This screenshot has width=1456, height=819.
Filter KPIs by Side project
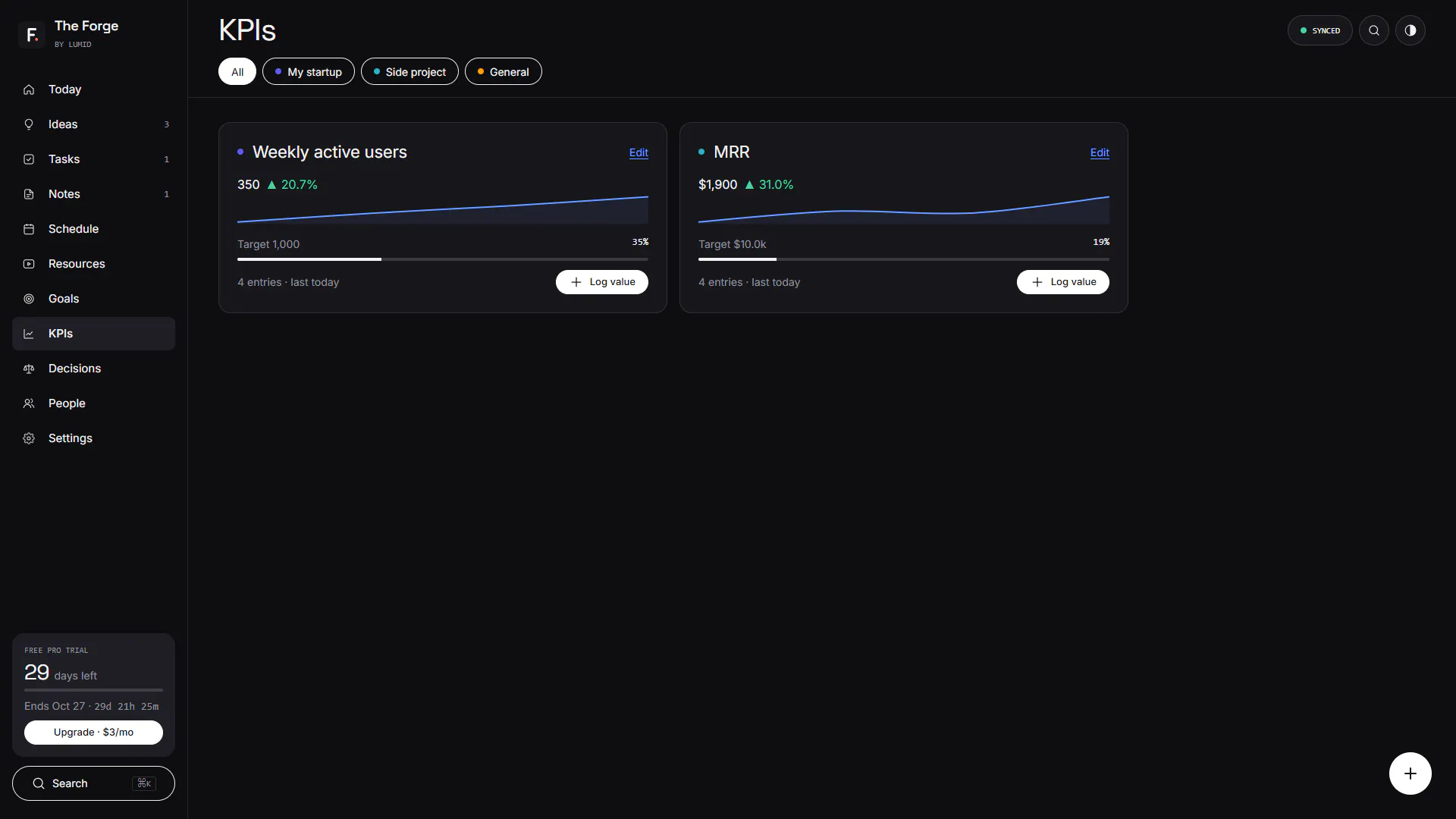[409, 71]
